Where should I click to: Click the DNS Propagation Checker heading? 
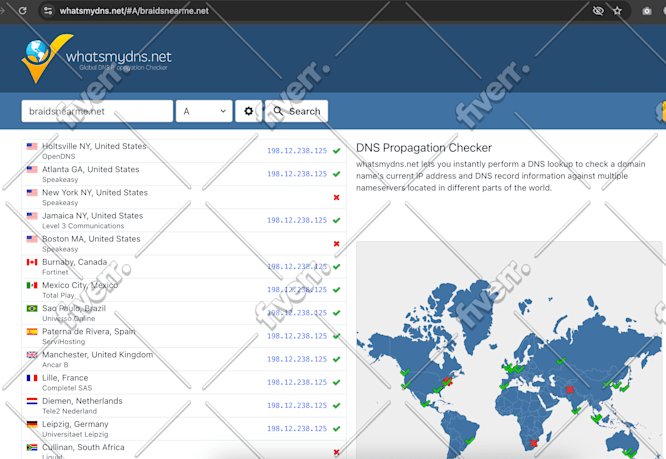(x=424, y=148)
